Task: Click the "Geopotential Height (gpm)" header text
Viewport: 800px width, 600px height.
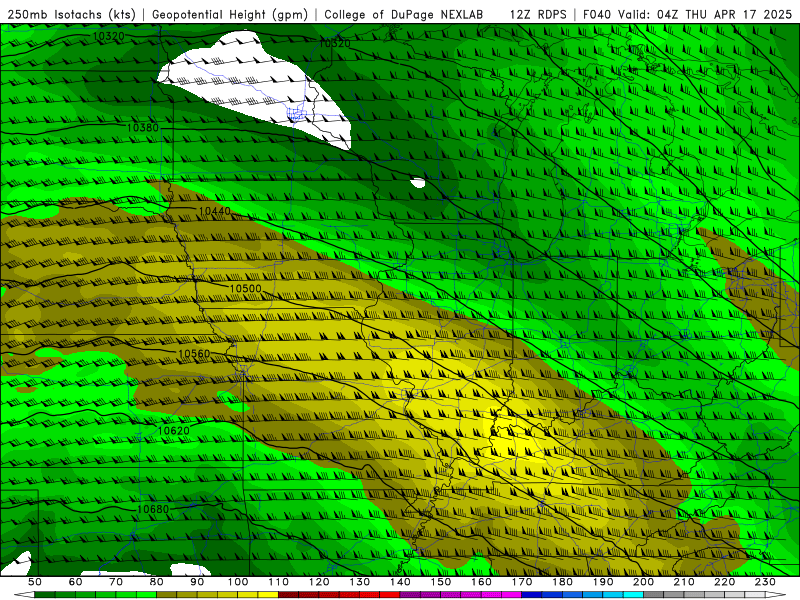Action: (x=230, y=14)
